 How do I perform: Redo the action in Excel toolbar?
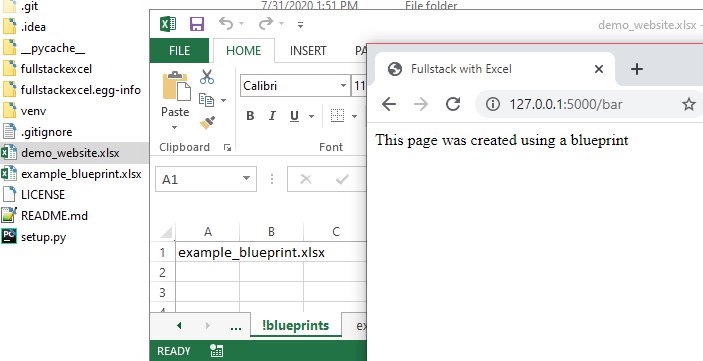coord(266,23)
